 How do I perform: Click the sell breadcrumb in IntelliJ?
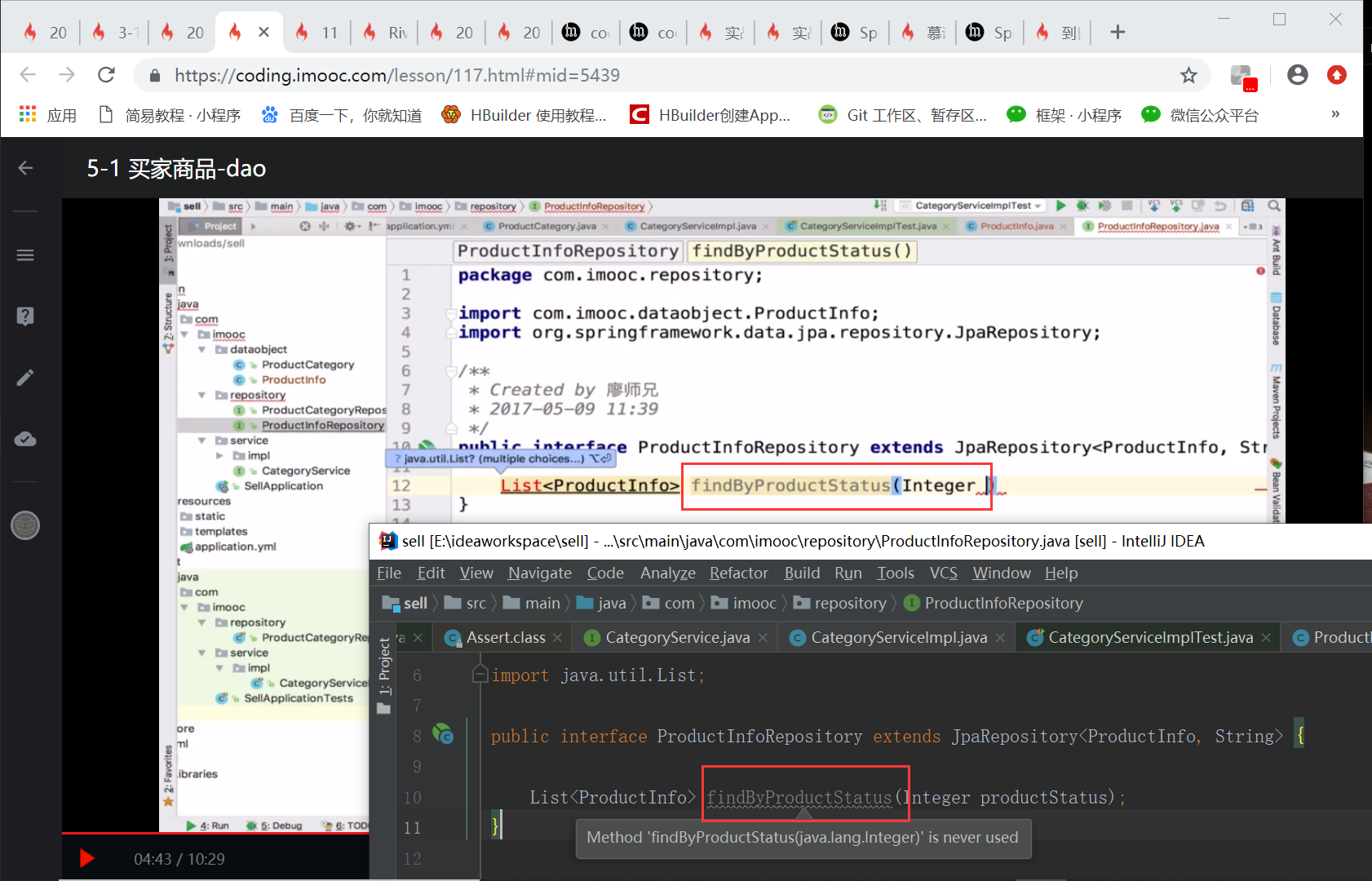click(405, 604)
